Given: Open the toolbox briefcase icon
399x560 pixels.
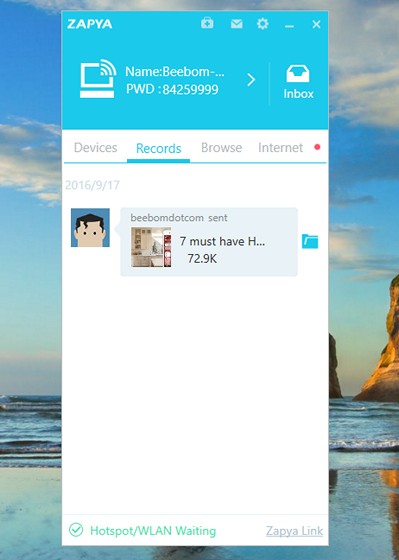Looking at the screenshot, I should [207, 23].
